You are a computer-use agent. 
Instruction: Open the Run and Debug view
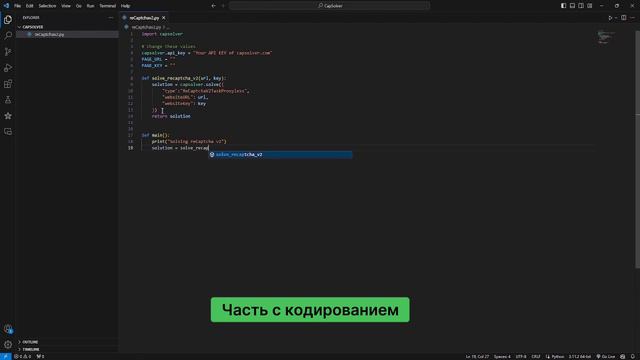coord(8,68)
